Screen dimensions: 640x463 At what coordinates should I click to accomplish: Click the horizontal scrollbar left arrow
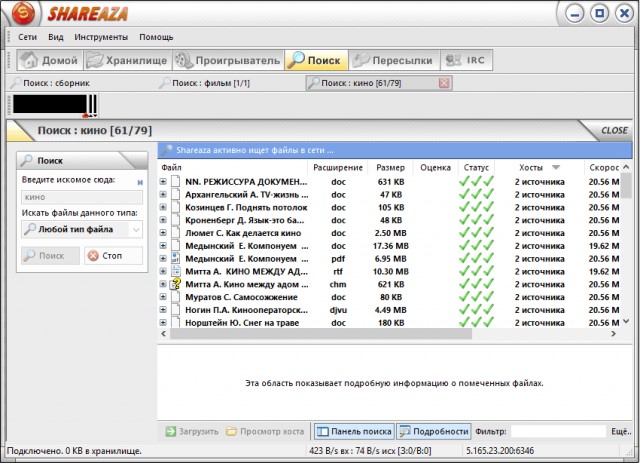(164, 334)
